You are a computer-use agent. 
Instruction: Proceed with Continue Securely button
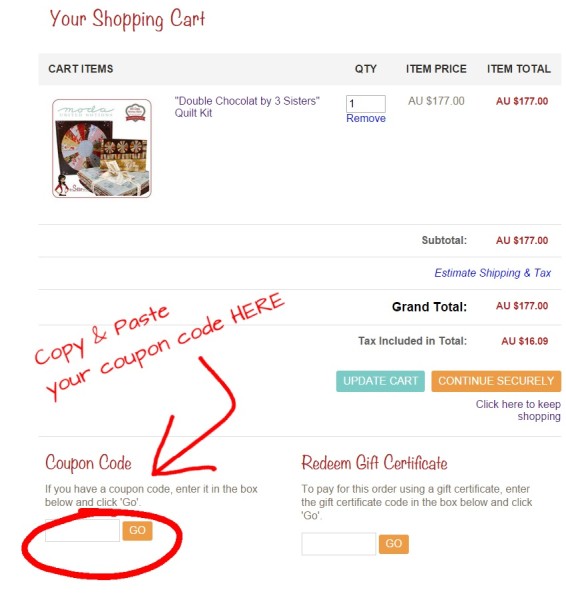click(496, 381)
